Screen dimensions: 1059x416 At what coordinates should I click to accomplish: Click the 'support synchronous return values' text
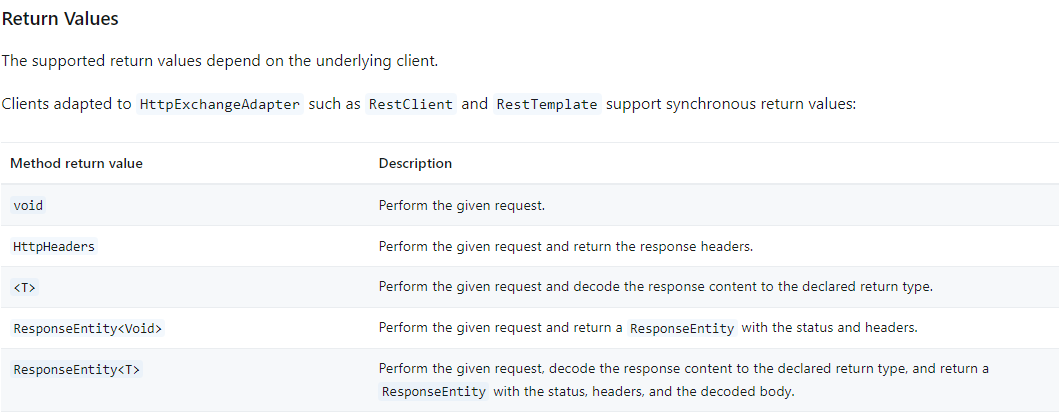click(x=731, y=104)
